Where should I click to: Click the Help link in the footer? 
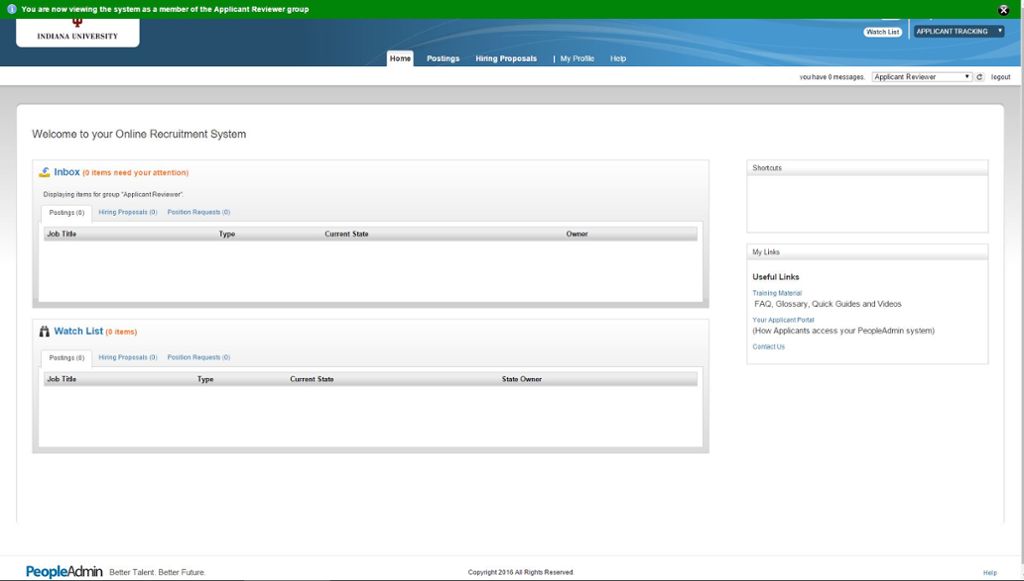click(x=990, y=573)
